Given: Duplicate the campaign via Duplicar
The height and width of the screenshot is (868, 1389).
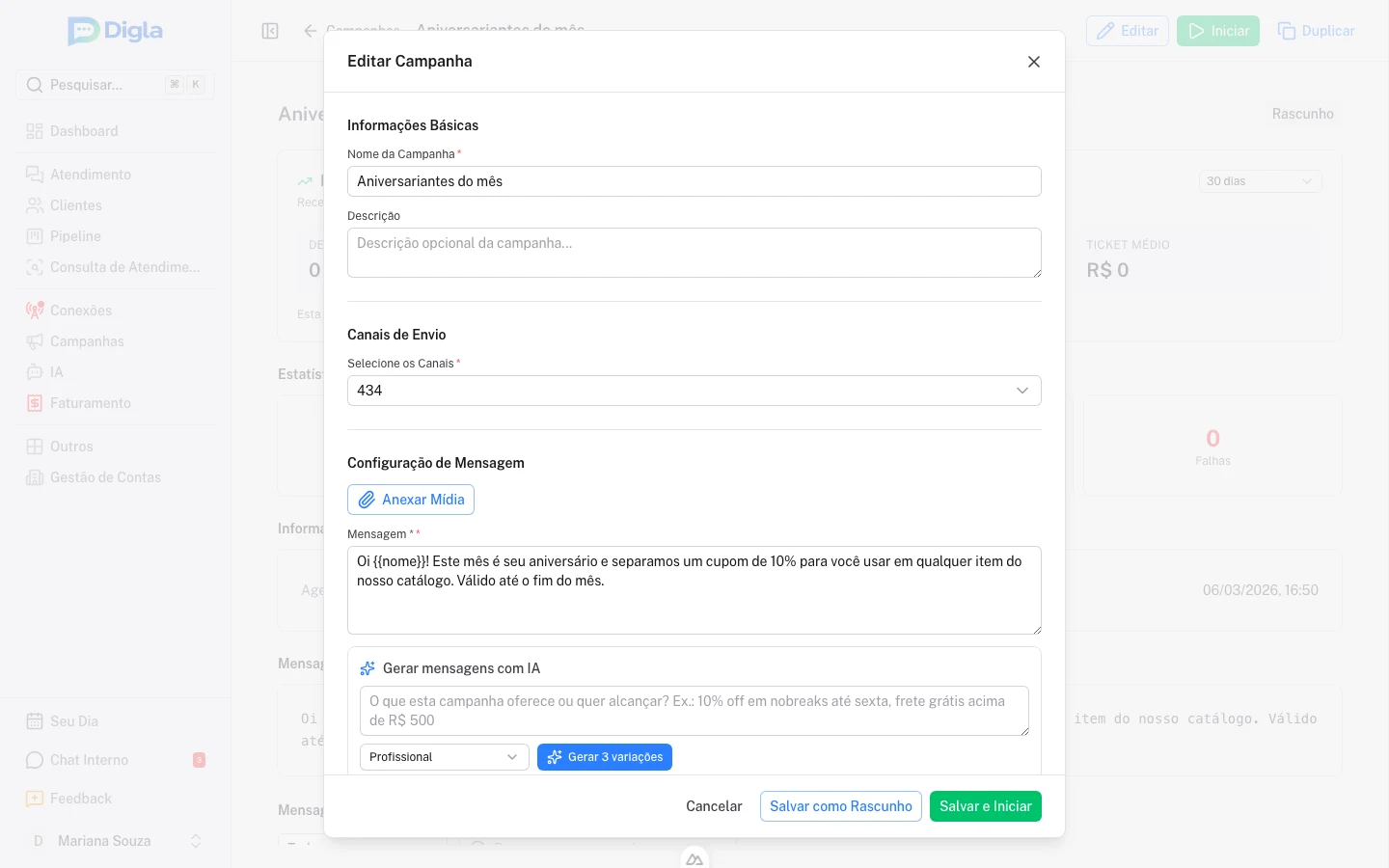Looking at the screenshot, I should pos(1316,31).
